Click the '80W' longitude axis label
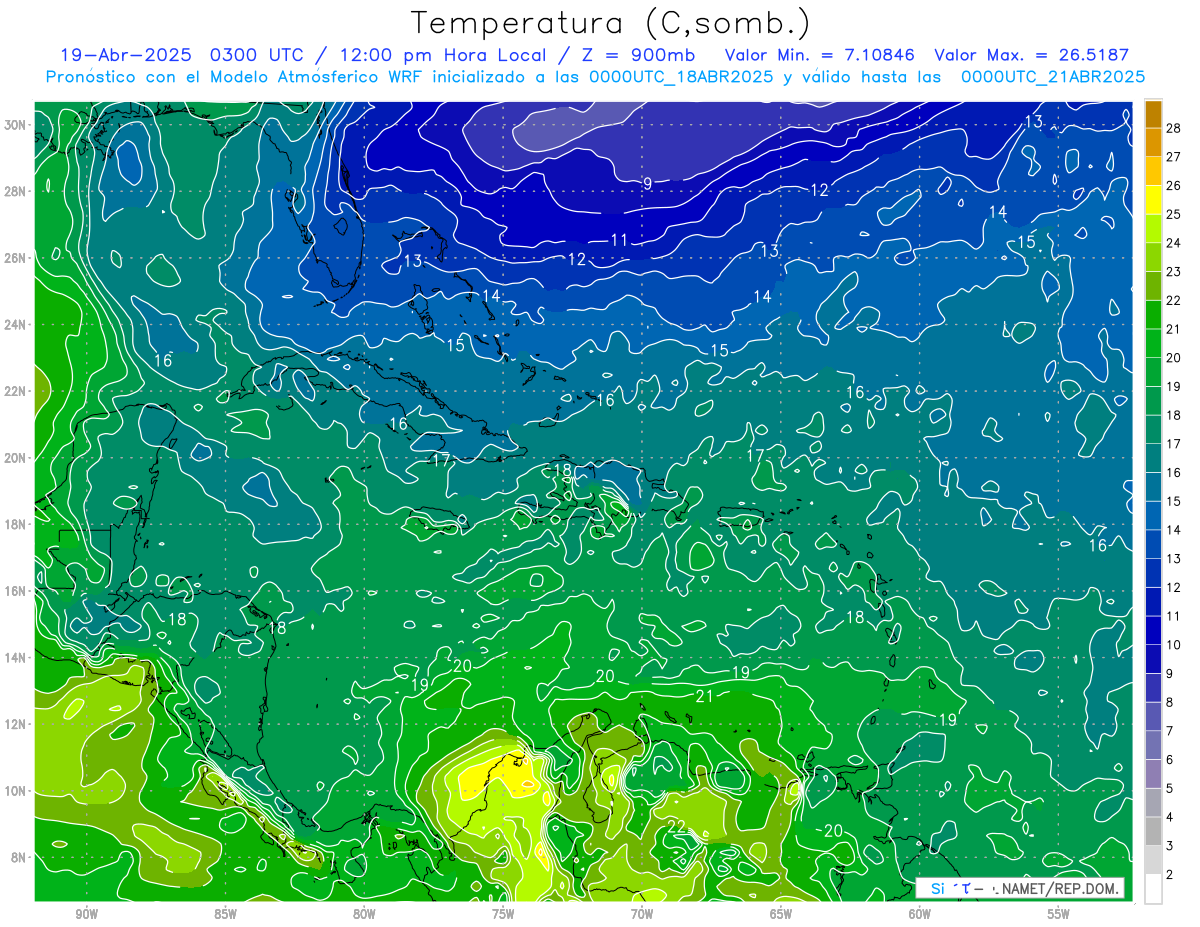 (x=364, y=914)
